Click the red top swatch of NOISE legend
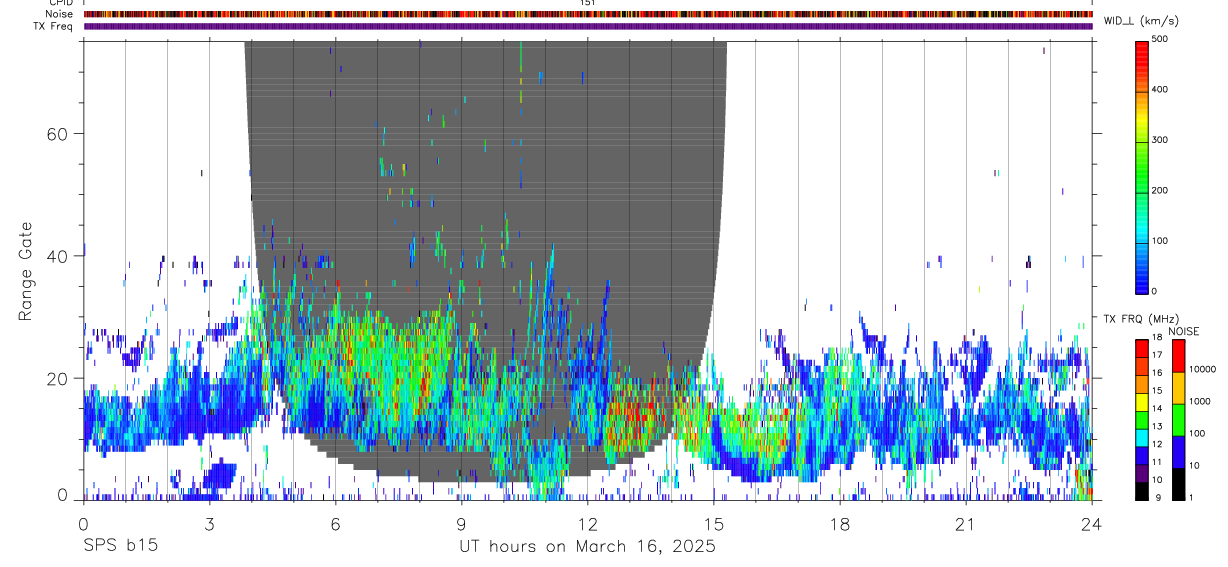This screenshot has width=1228, height=567. (x=1178, y=356)
